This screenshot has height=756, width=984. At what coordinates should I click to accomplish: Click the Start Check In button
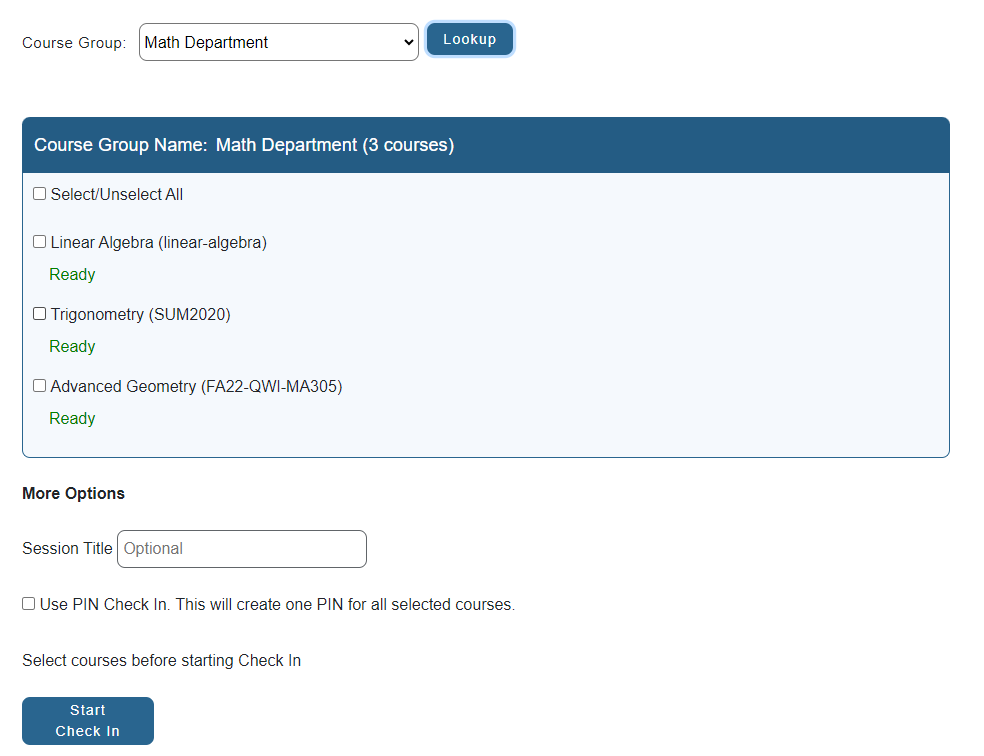(88, 721)
